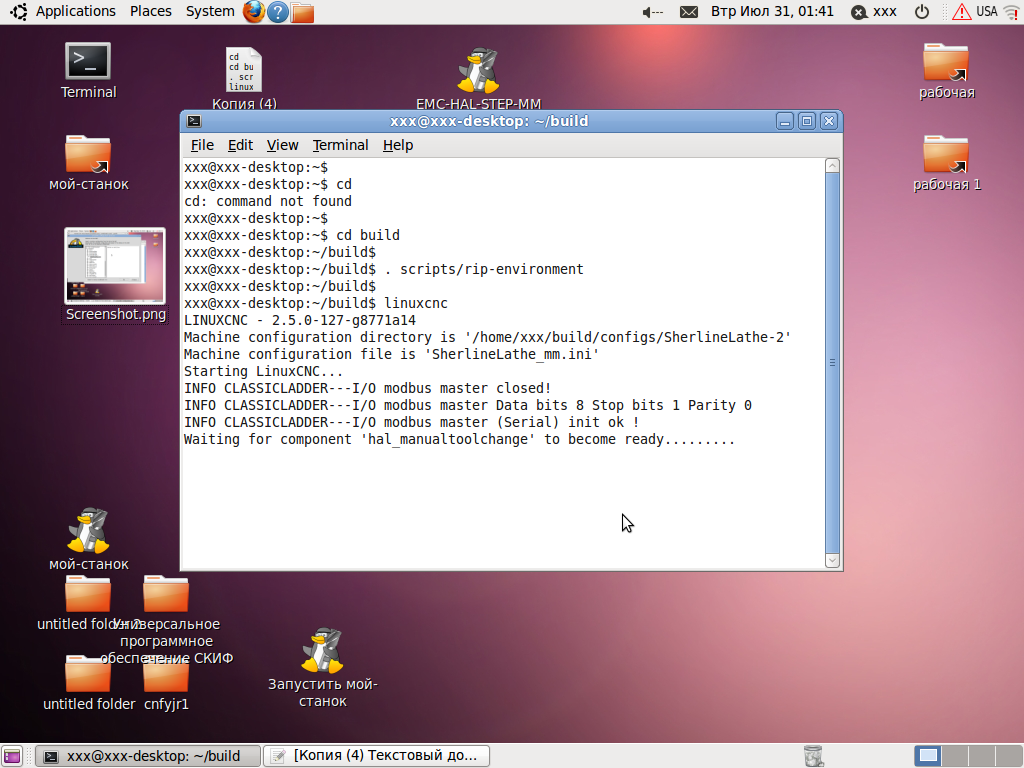Image resolution: width=1024 pixels, height=768 pixels.
Task: Open the terminal Edit menu
Action: click(x=240, y=145)
